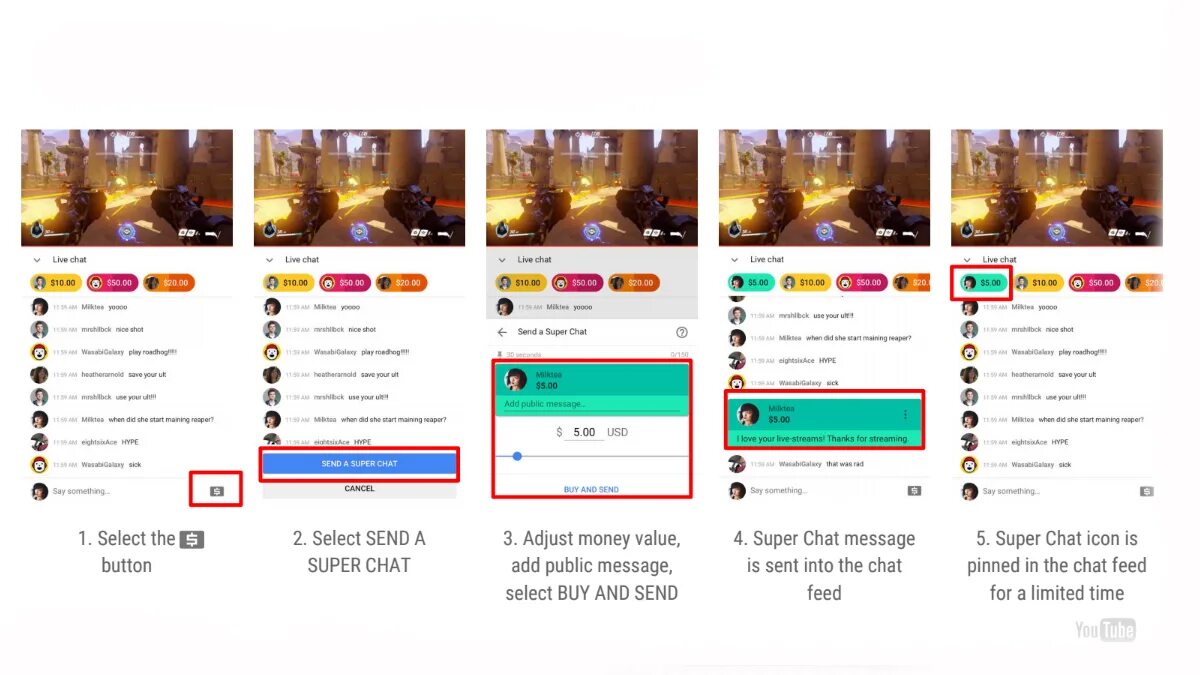Adjust the Super Chat amount slider handle
The width and height of the screenshot is (1200, 675).
coord(517,456)
